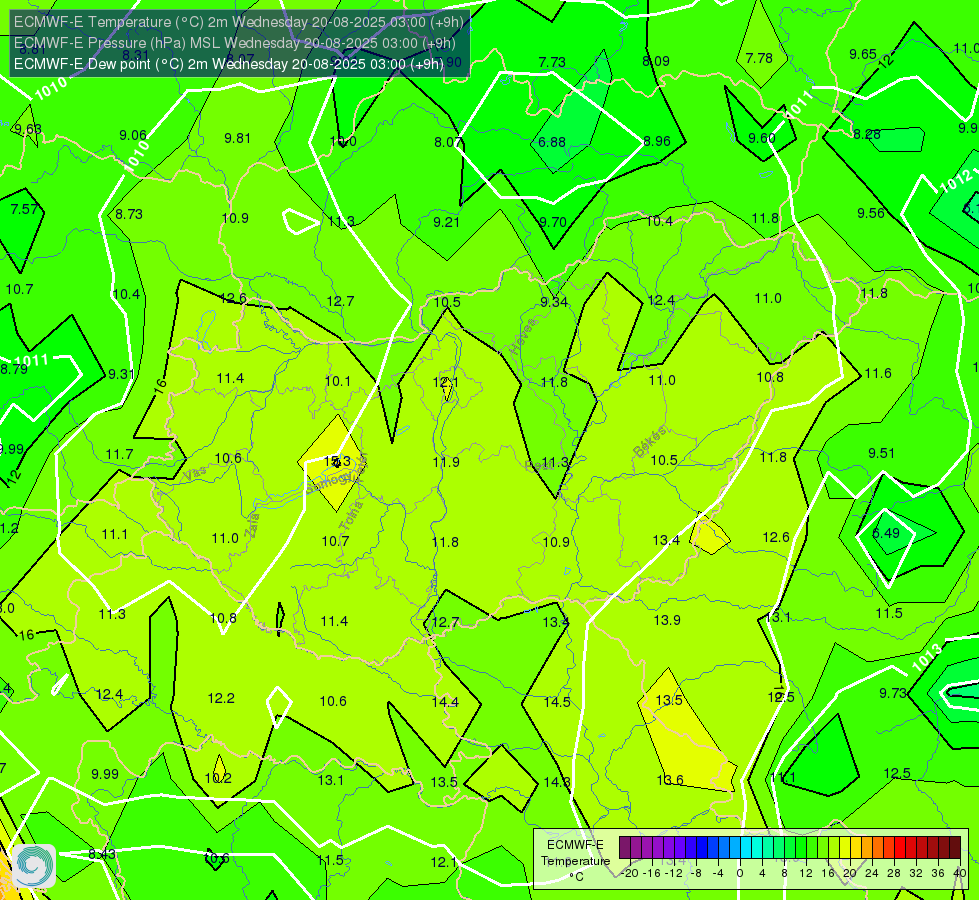979x900 pixels.
Task: Click the 13.6 value on the map
Action: point(670,780)
